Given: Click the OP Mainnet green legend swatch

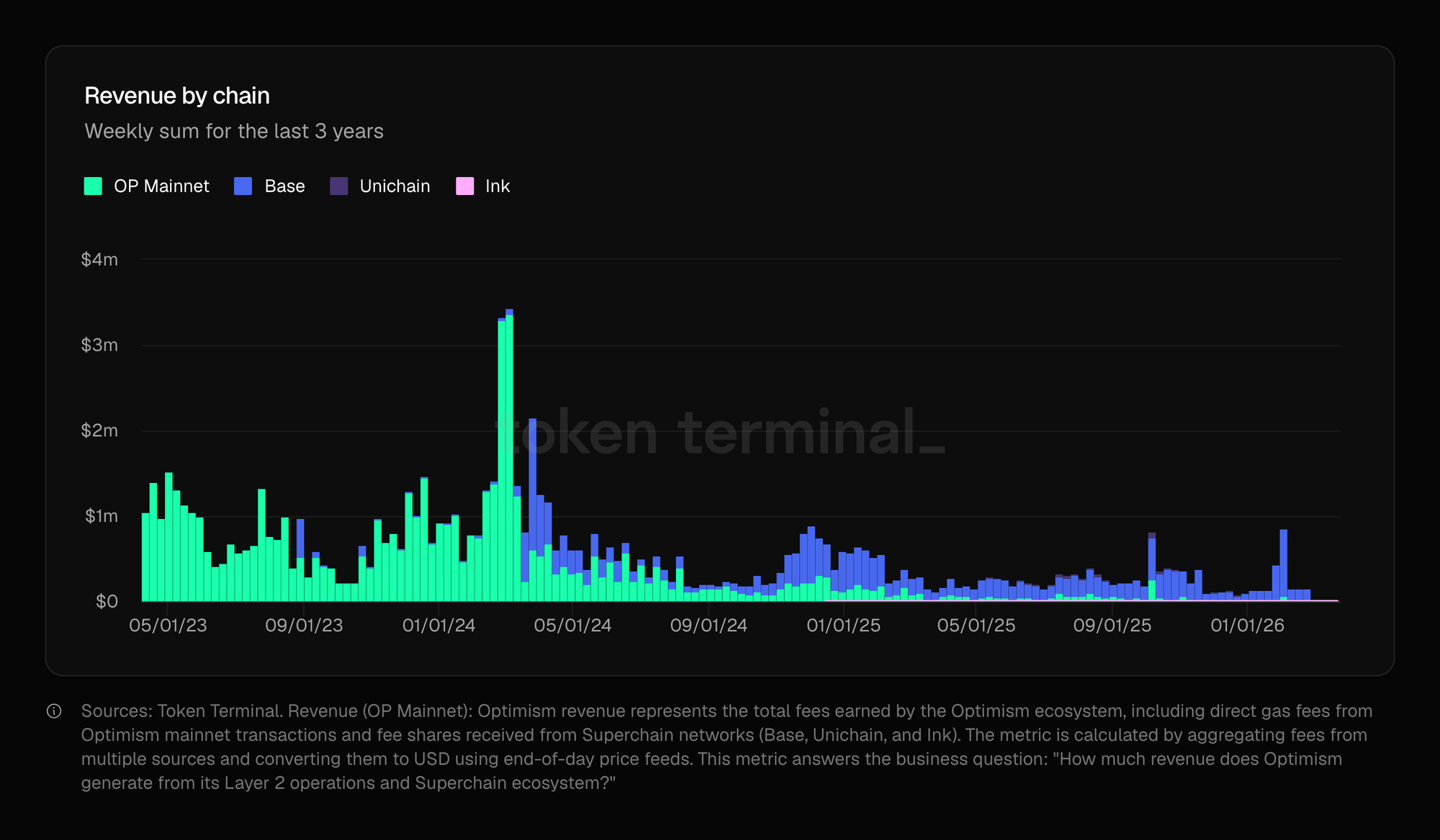Looking at the screenshot, I should coord(93,186).
